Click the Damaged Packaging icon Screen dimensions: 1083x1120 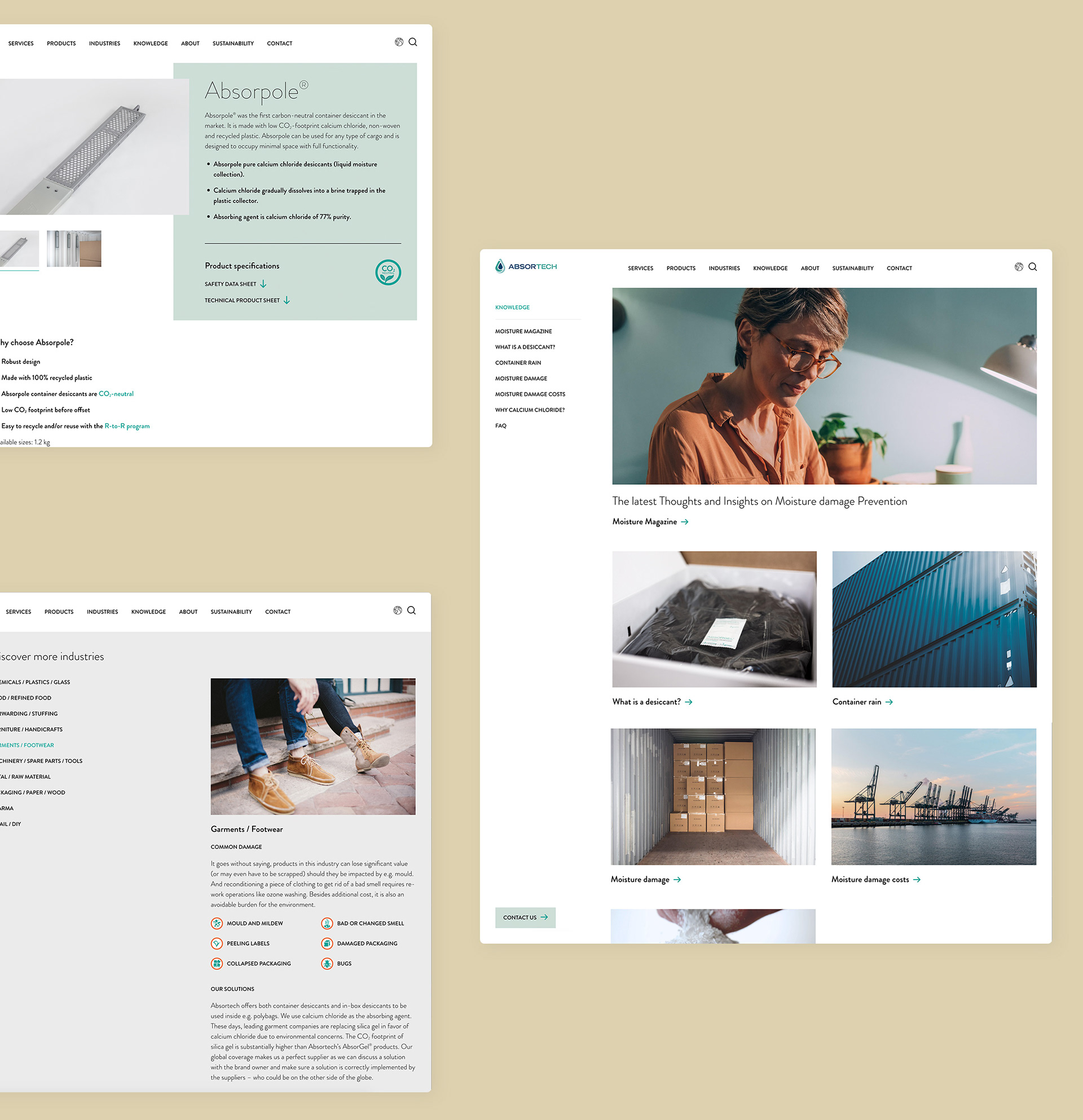tap(327, 943)
